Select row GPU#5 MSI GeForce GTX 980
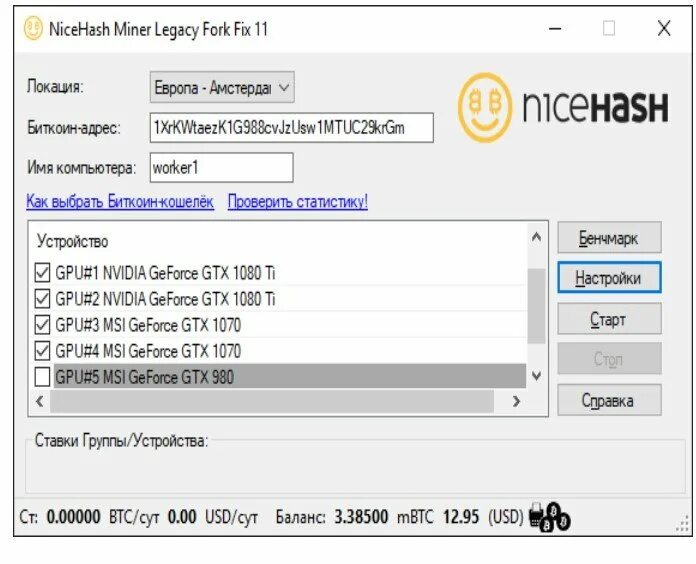This screenshot has height=564, width=696. click(x=290, y=377)
